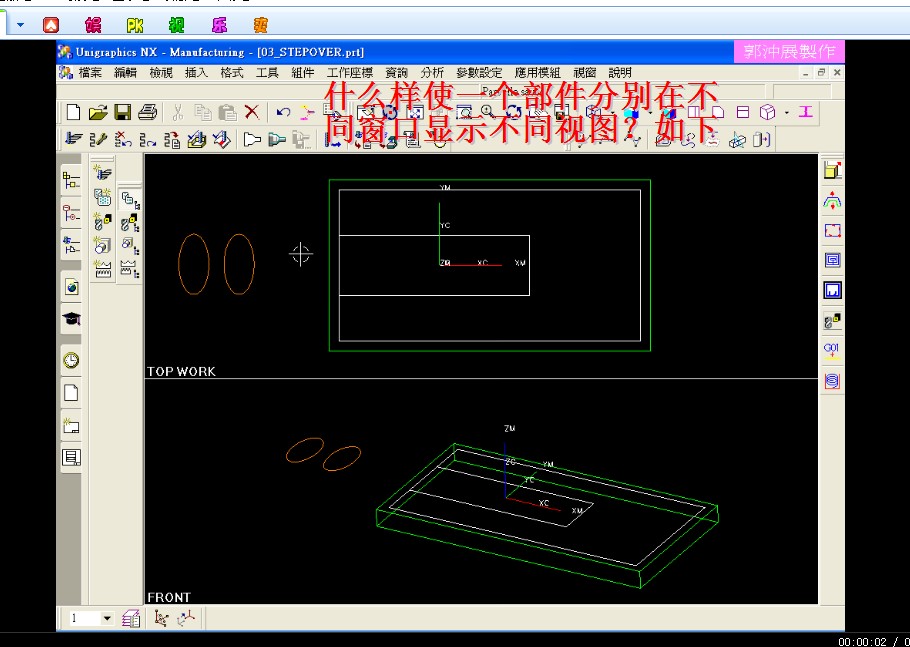The width and height of the screenshot is (910, 647).
Task: Click the Print icon
Action: tap(147, 112)
